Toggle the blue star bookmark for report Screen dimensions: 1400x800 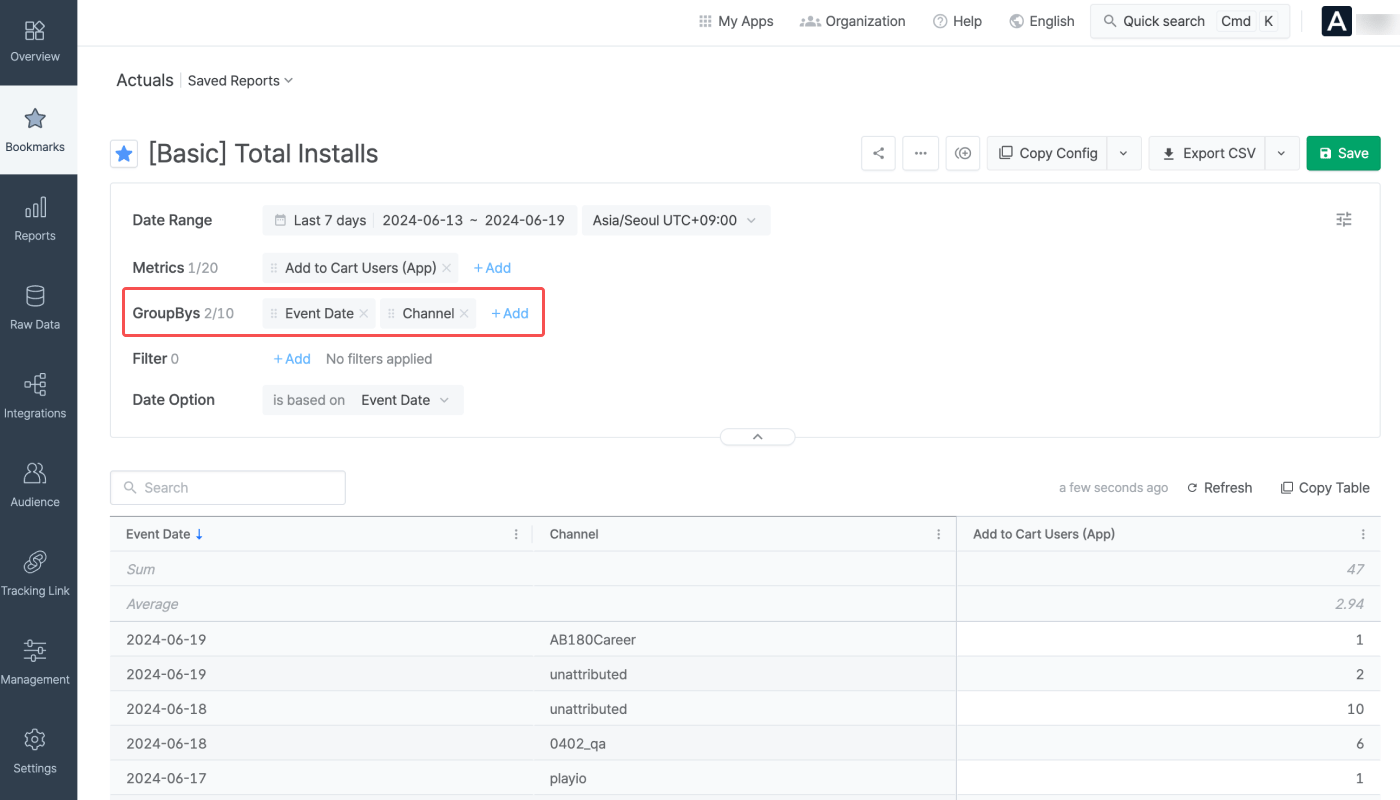[x=124, y=154]
